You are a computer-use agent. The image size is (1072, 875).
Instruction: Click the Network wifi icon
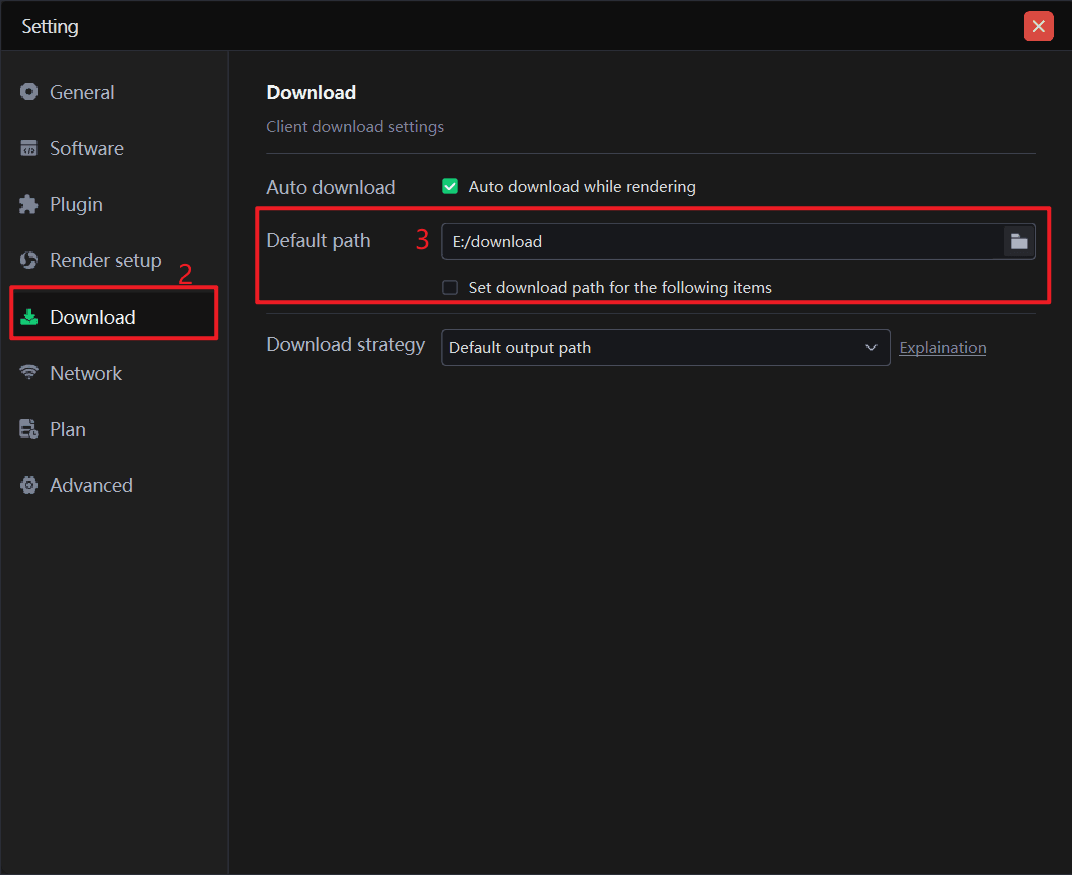coord(29,373)
